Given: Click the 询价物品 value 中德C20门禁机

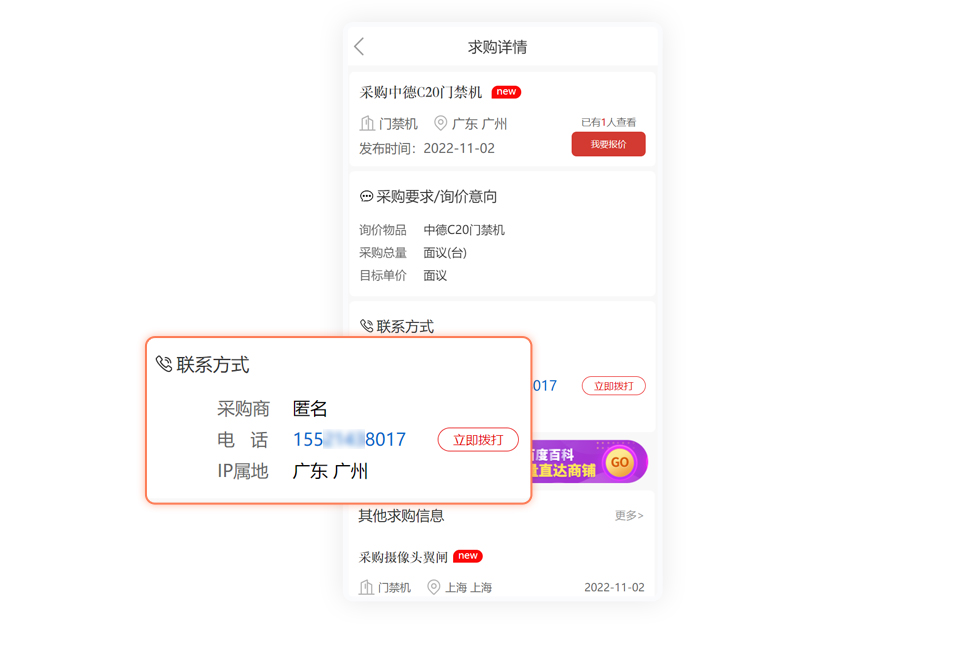Looking at the screenshot, I should 464,230.
